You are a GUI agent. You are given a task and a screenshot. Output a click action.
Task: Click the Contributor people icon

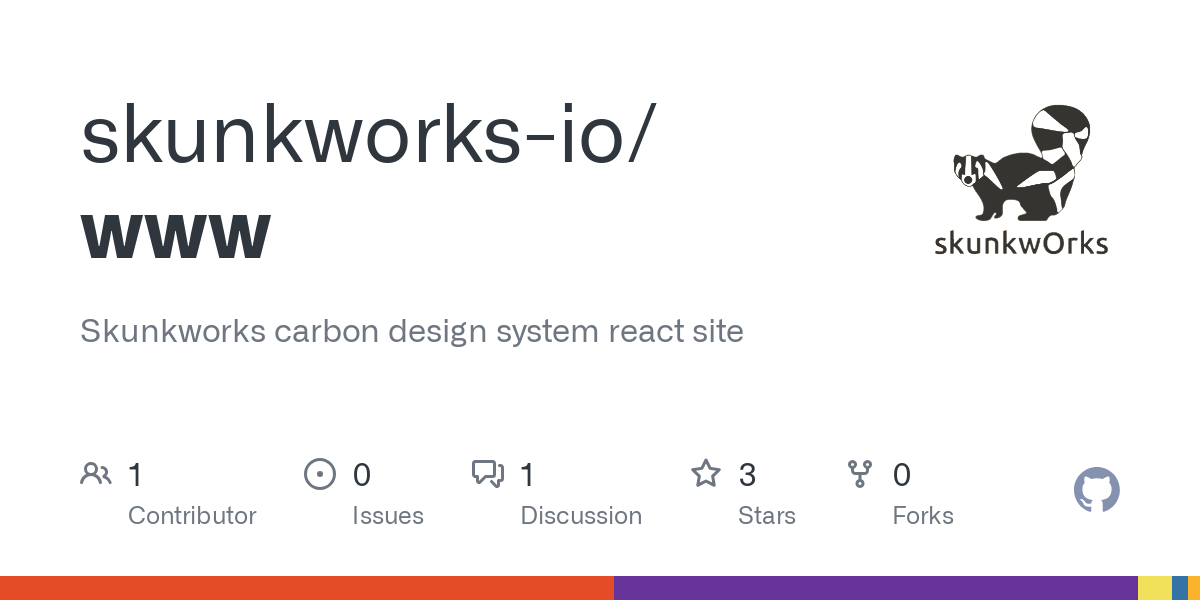click(x=96, y=474)
